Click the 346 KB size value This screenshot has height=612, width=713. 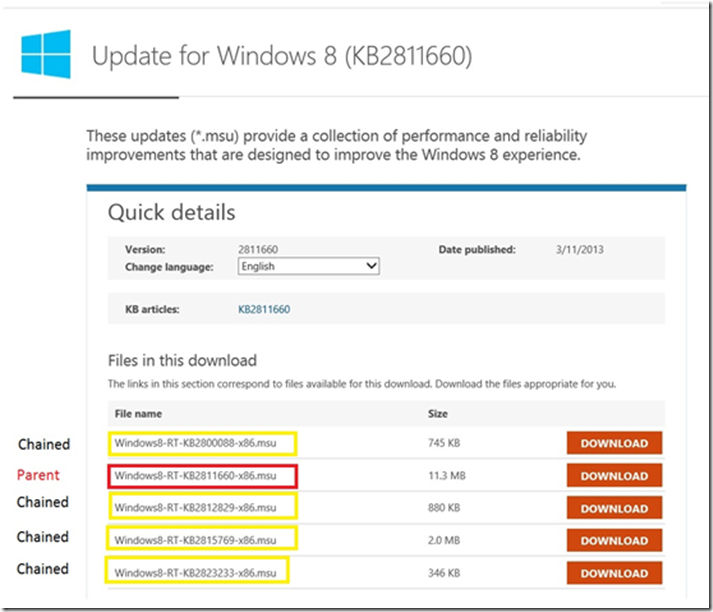pyautogui.click(x=444, y=573)
